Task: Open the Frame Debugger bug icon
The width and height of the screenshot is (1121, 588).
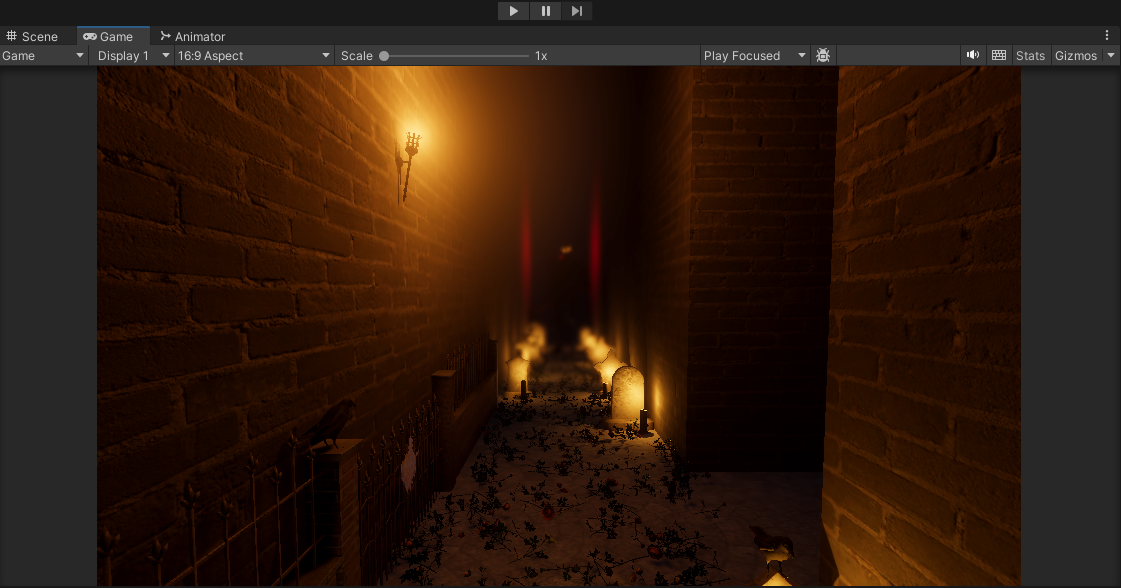Action: [x=823, y=56]
